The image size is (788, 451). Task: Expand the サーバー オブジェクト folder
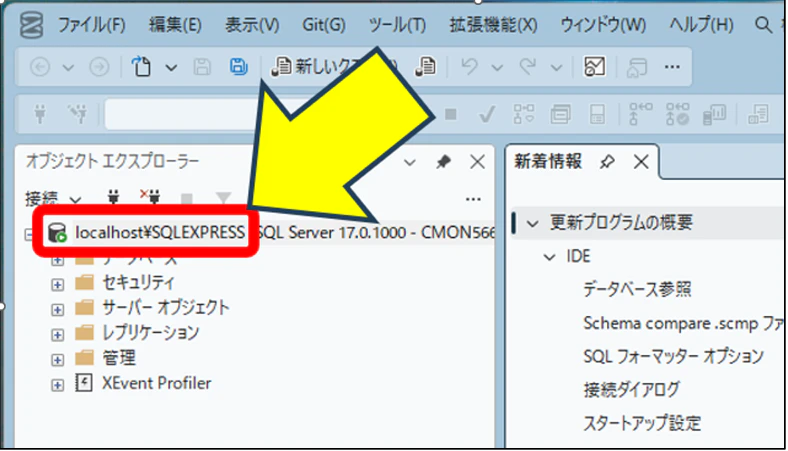(57, 309)
